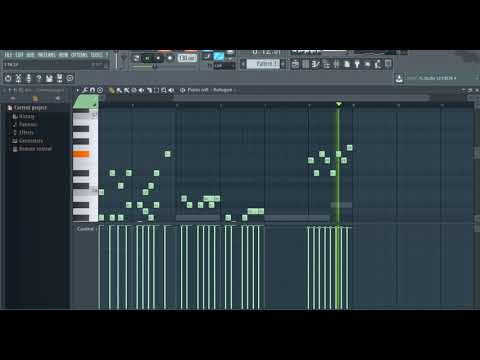Click the Pattern 1 selector
Viewport: 480px width, 360px height.
click(x=263, y=64)
